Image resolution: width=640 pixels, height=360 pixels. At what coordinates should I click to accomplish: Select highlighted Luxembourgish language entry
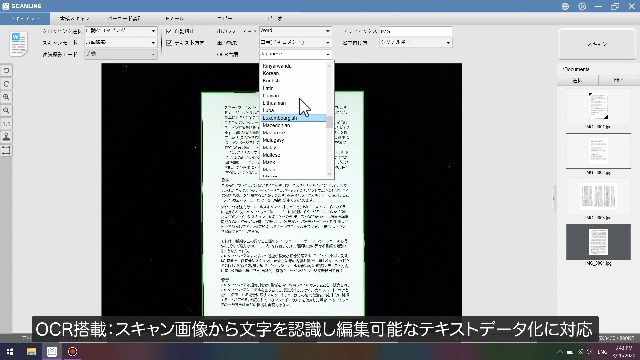pyautogui.click(x=293, y=118)
